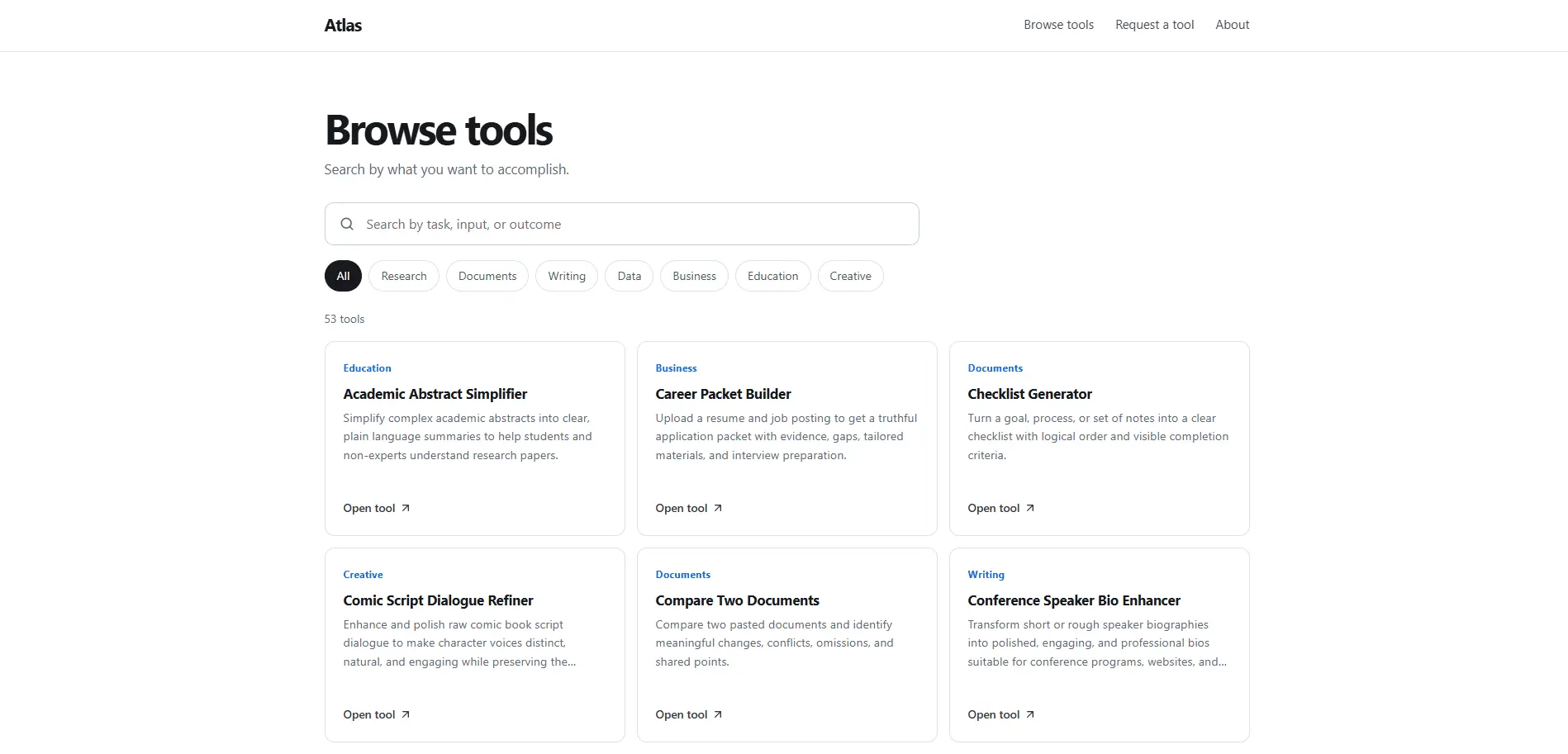Screen dimensions: 1568x754
Task: Filter by the Education chip
Action: pos(773,276)
